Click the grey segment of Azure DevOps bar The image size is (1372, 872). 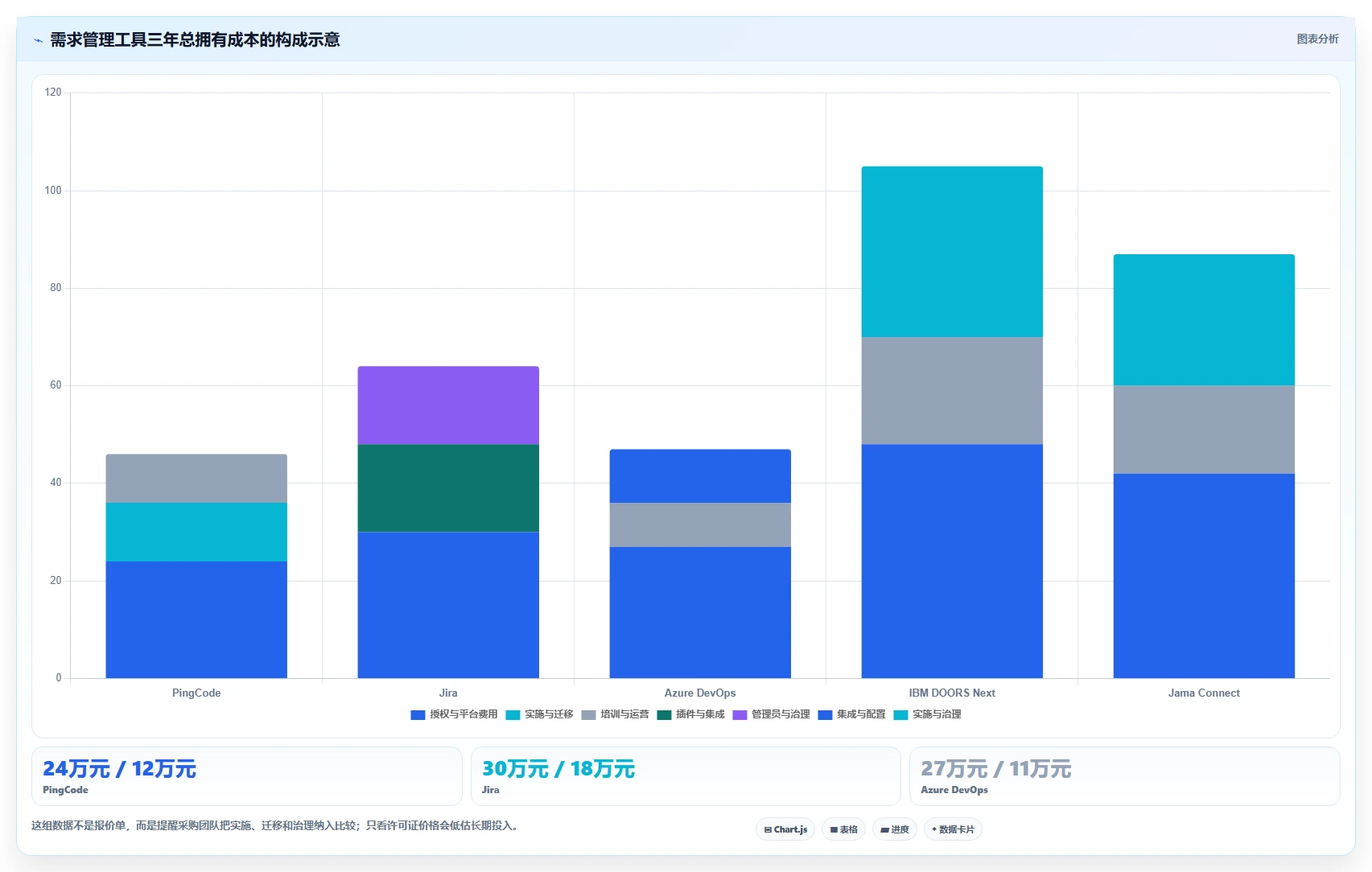coord(700,524)
